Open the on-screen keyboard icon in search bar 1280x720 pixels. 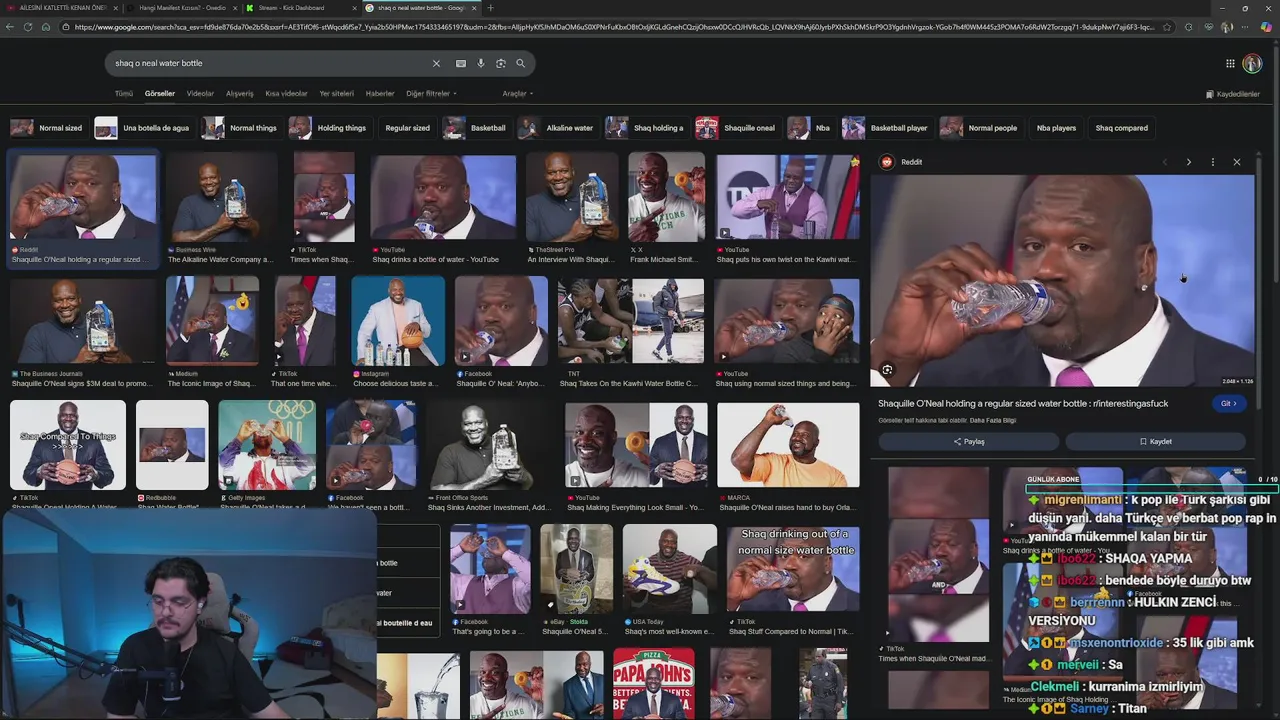pyautogui.click(x=461, y=63)
